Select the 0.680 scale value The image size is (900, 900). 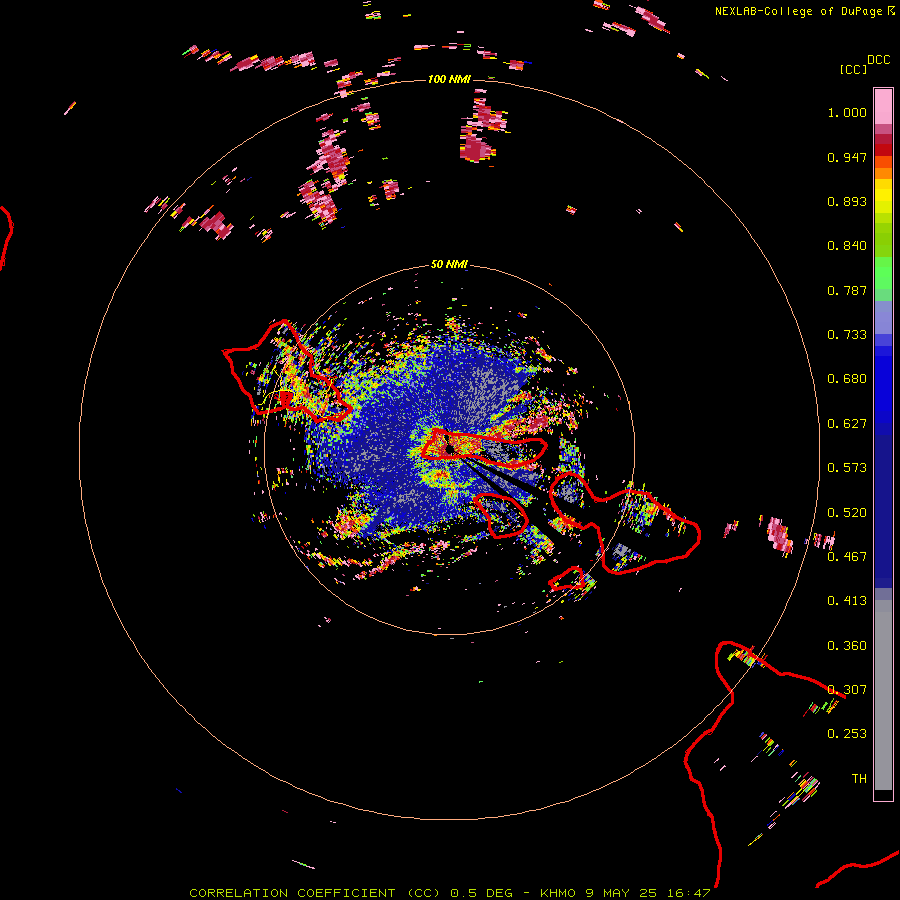coord(847,379)
